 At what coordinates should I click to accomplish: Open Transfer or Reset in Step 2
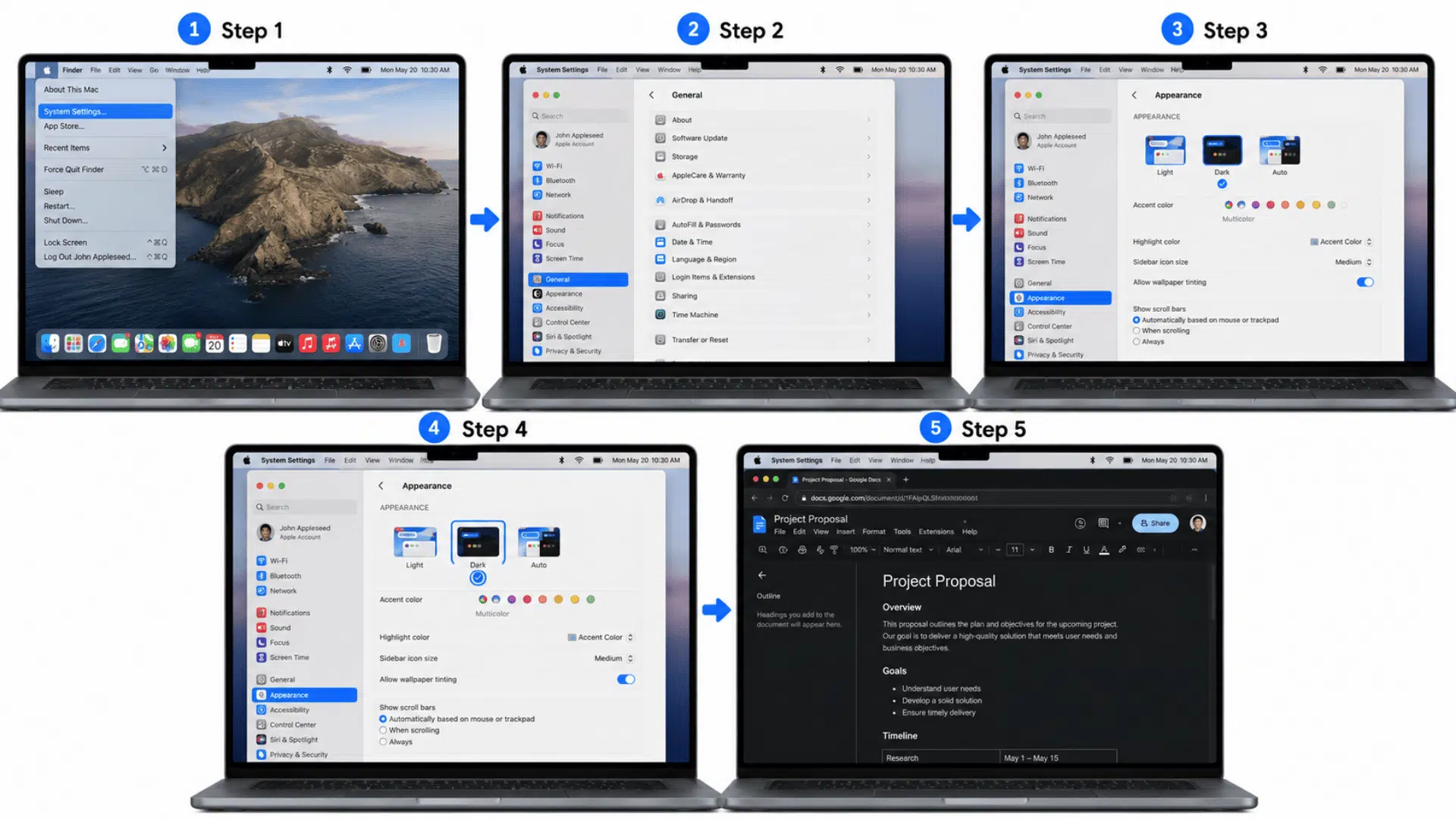click(x=764, y=340)
